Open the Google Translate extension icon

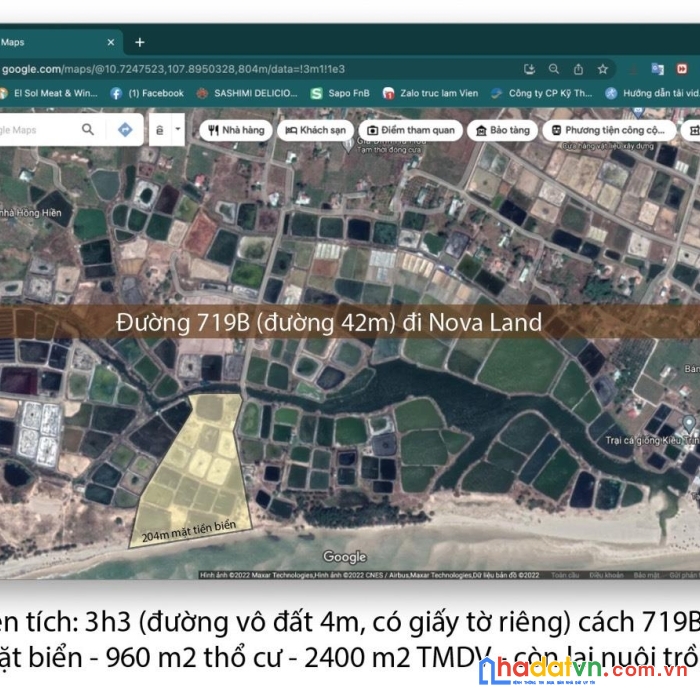(x=658, y=69)
